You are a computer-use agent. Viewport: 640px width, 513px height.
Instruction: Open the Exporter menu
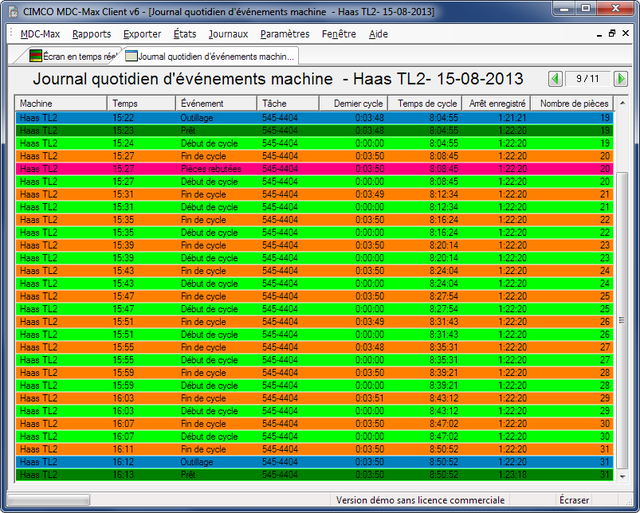click(x=142, y=34)
